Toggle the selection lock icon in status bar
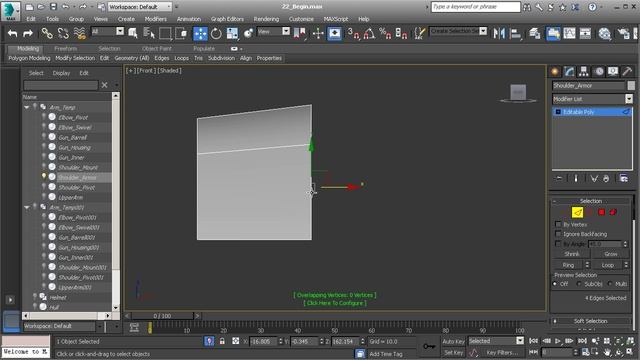The height and width of the screenshot is (360, 640). pyautogui.click(x=222, y=341)
